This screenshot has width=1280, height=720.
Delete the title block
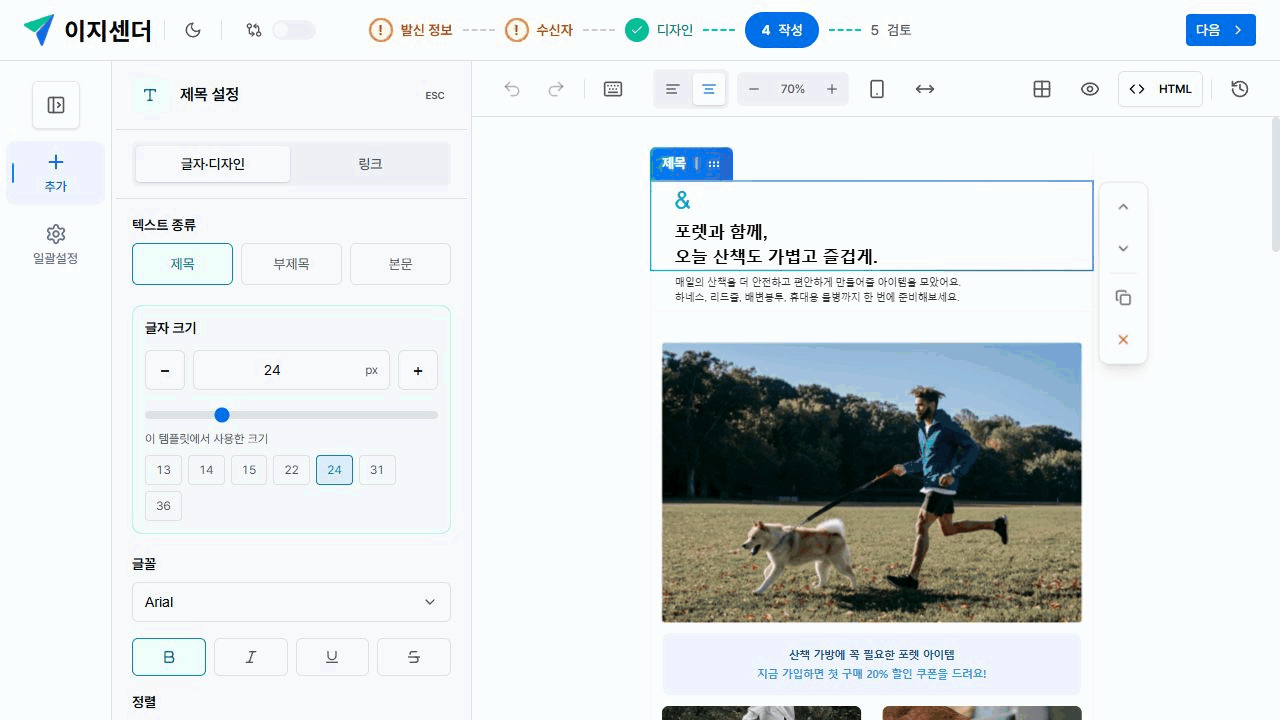pos(1123,340)
